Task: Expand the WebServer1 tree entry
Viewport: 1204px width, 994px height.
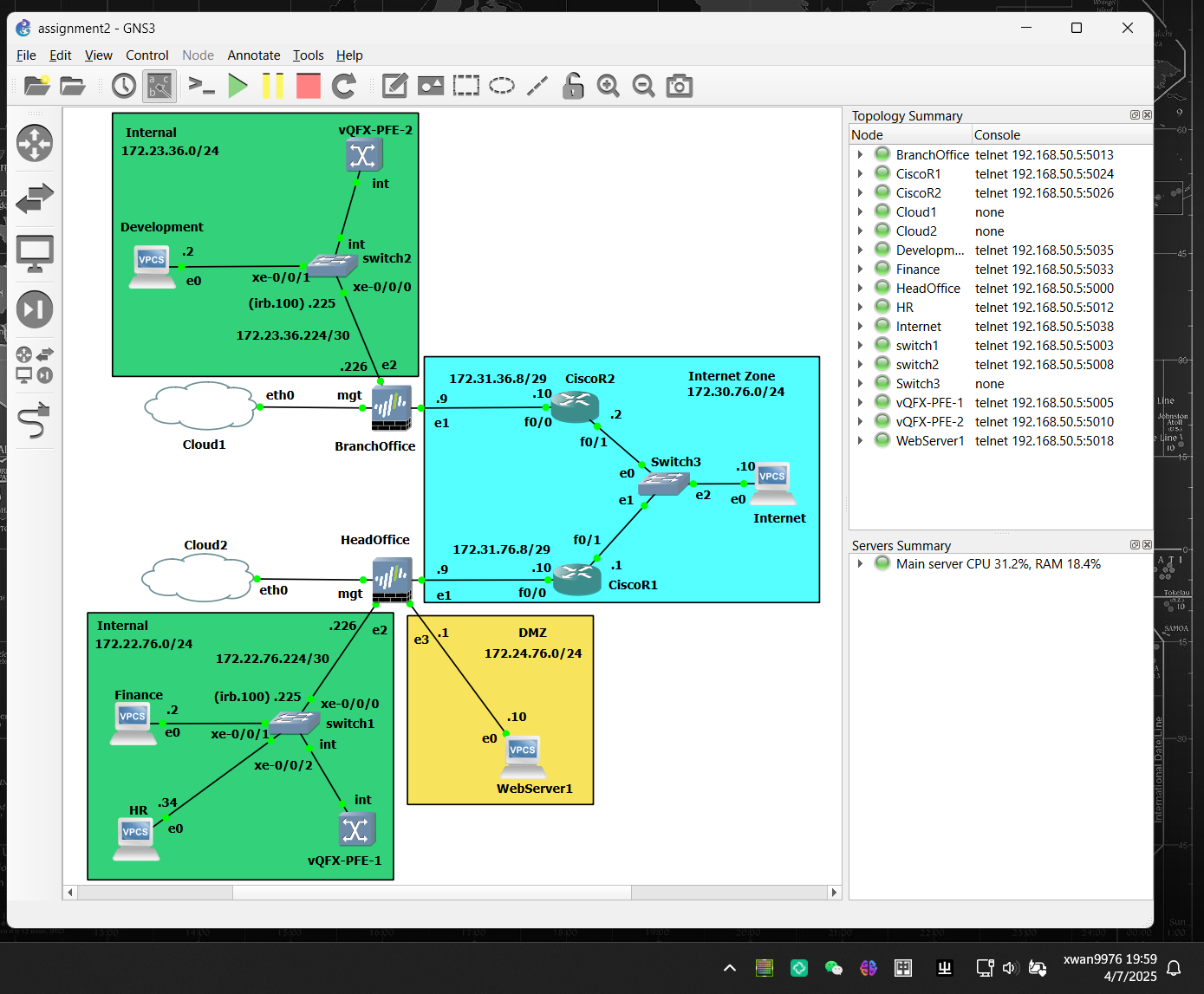Action: (860, 441)
